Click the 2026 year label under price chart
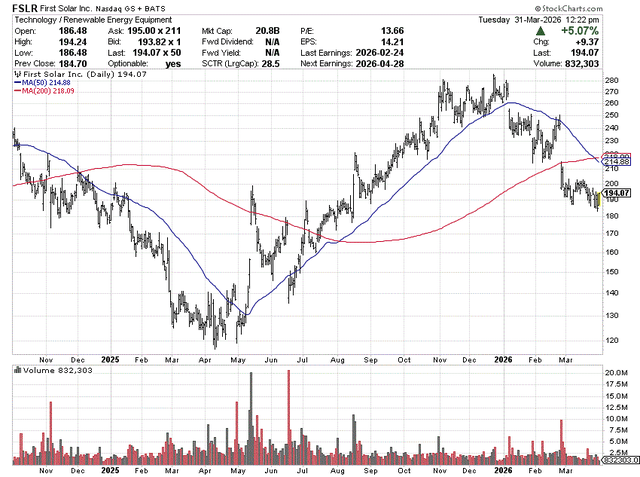This screenshot has width=640, height=477. [x=503, y=359]
